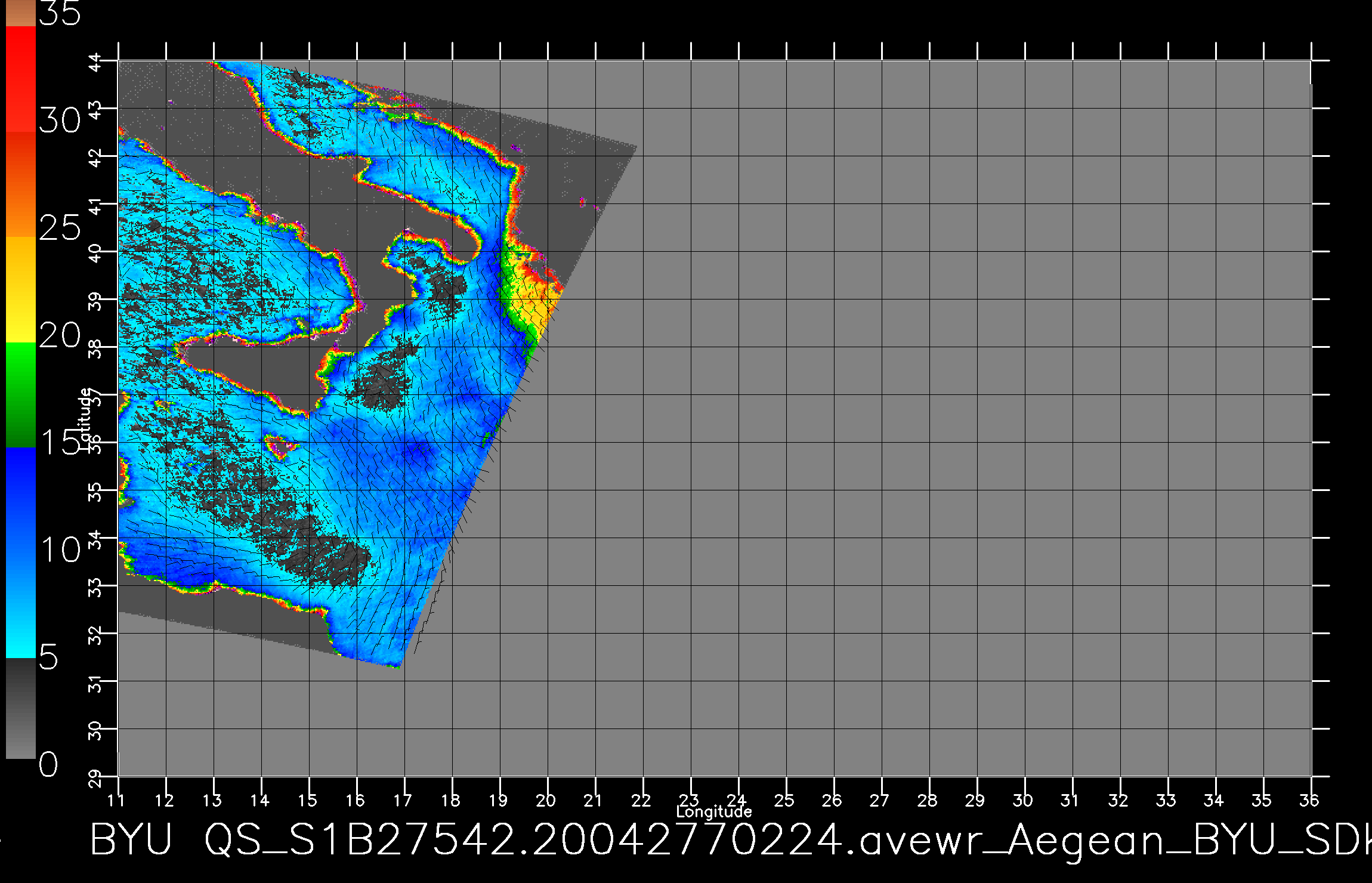Click latitude tick label 39
Viewport: 1372px width, 883px height.
pos(95,300)
